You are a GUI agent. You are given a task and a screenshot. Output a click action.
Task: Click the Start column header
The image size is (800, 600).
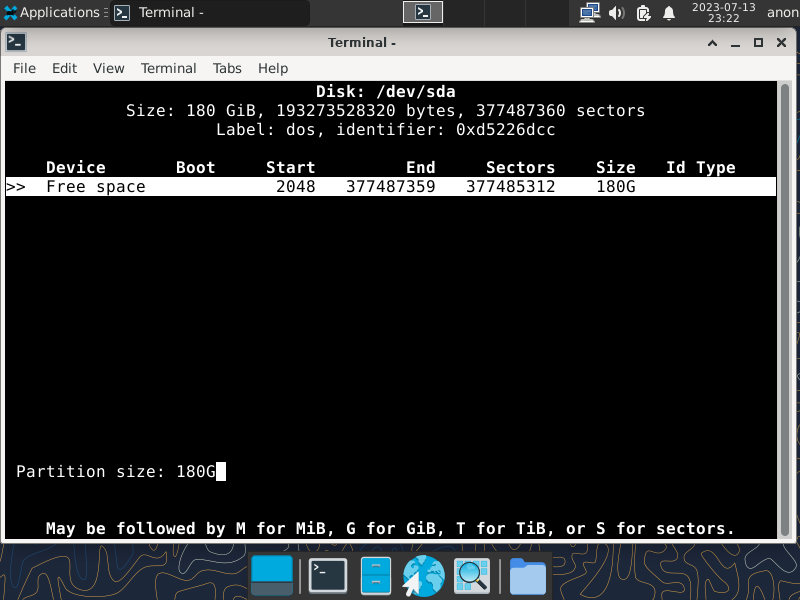pos(290,167)
